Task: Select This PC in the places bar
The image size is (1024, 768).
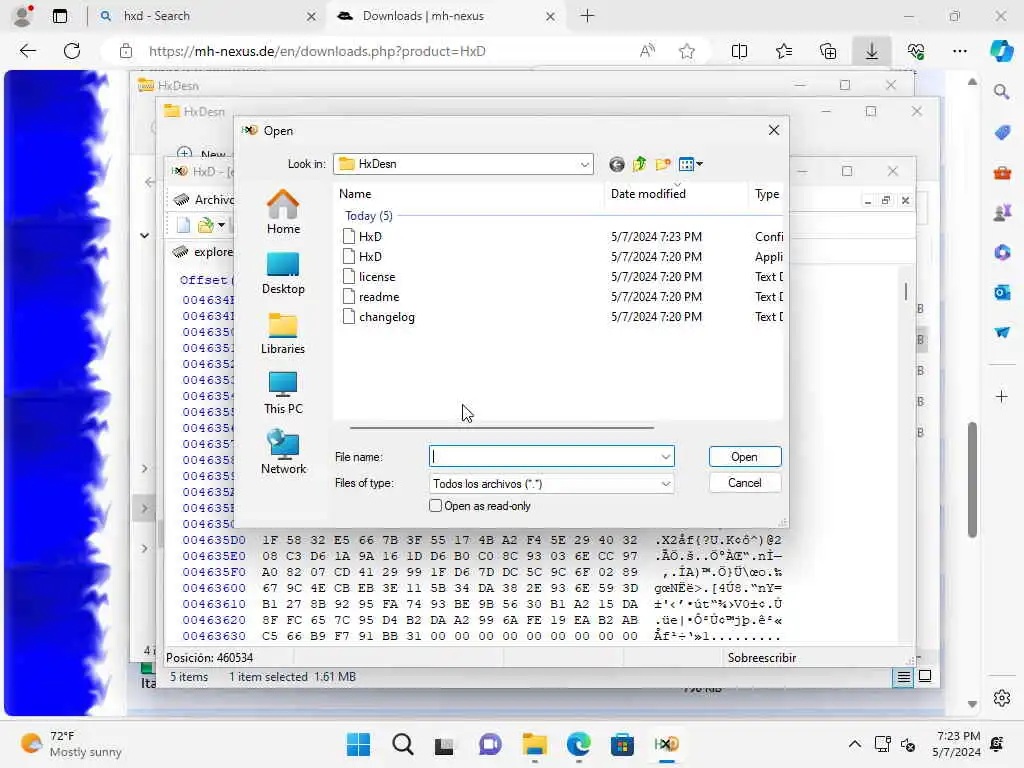Action: click(x=283, y=393)
